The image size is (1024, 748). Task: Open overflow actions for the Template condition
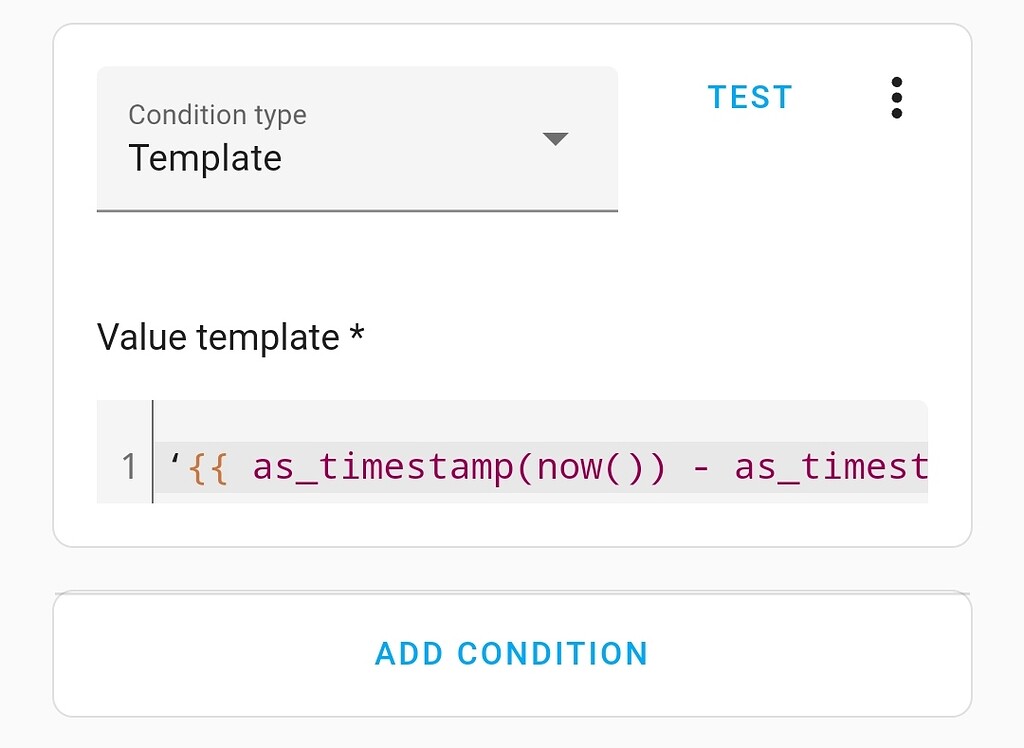897,96
